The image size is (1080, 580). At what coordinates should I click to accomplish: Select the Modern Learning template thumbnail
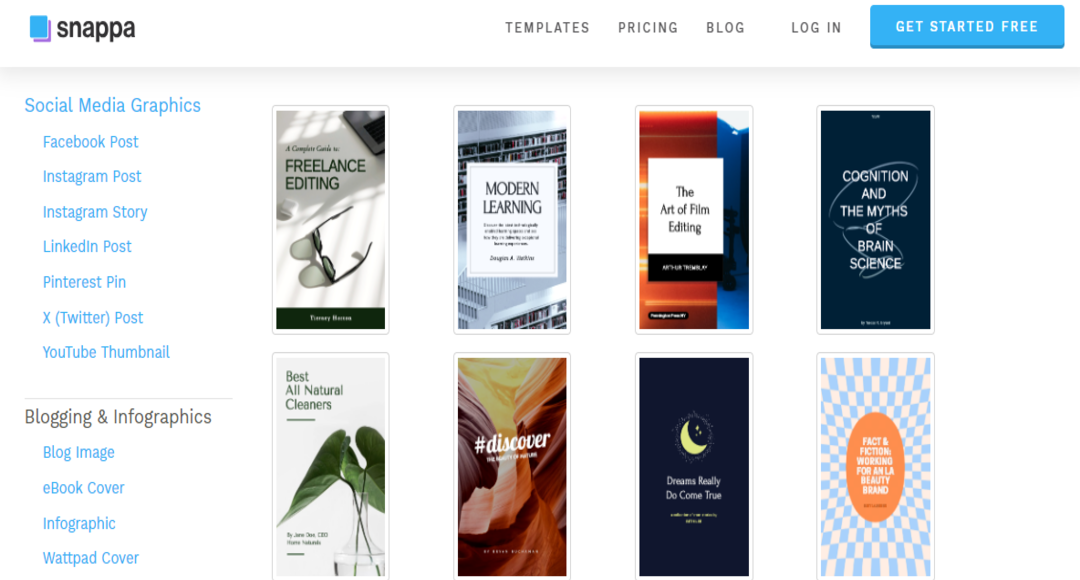tap(512, 220)
